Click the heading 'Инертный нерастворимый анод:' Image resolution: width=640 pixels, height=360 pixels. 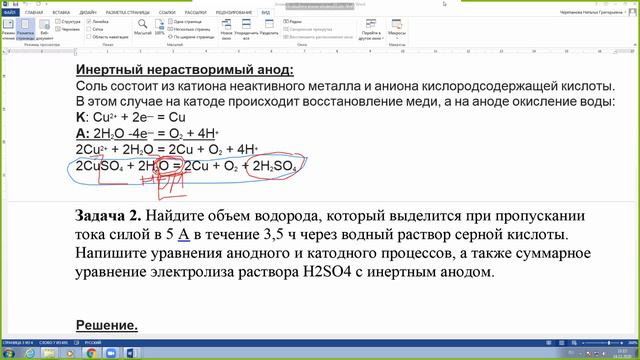[184, 70]
